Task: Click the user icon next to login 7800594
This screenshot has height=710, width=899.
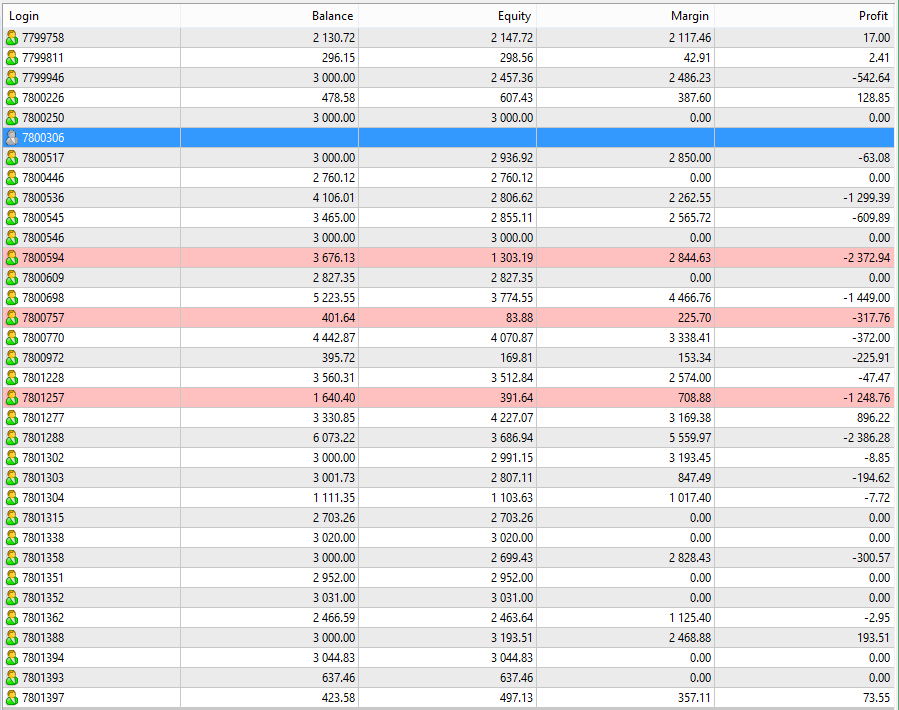Action: pyautogui.click(x=12, y=258)
